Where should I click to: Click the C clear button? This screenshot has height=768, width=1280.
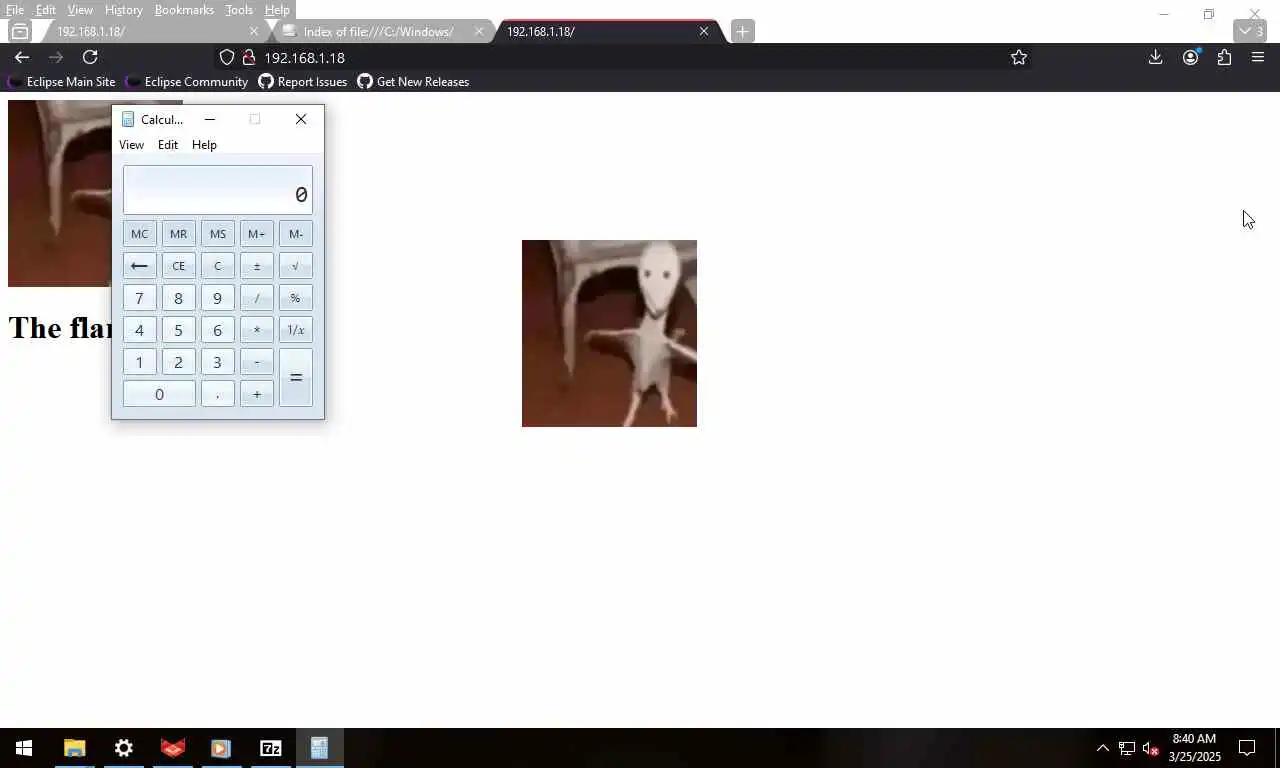[217, 266]
